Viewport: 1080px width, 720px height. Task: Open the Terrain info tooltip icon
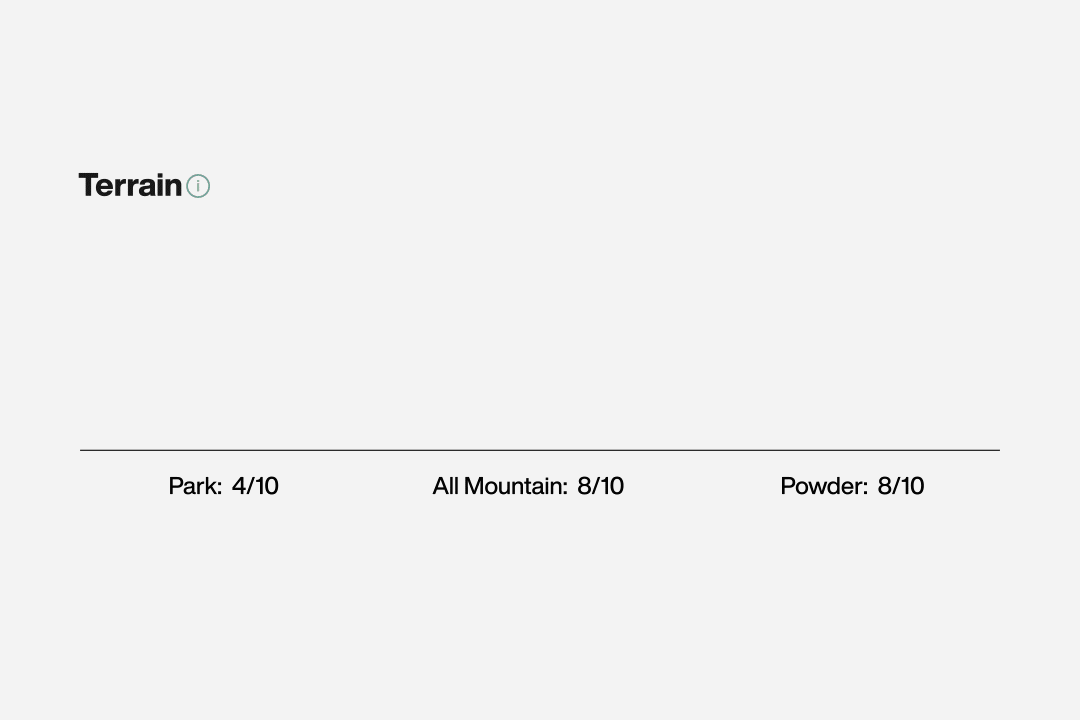pos(198,186)
